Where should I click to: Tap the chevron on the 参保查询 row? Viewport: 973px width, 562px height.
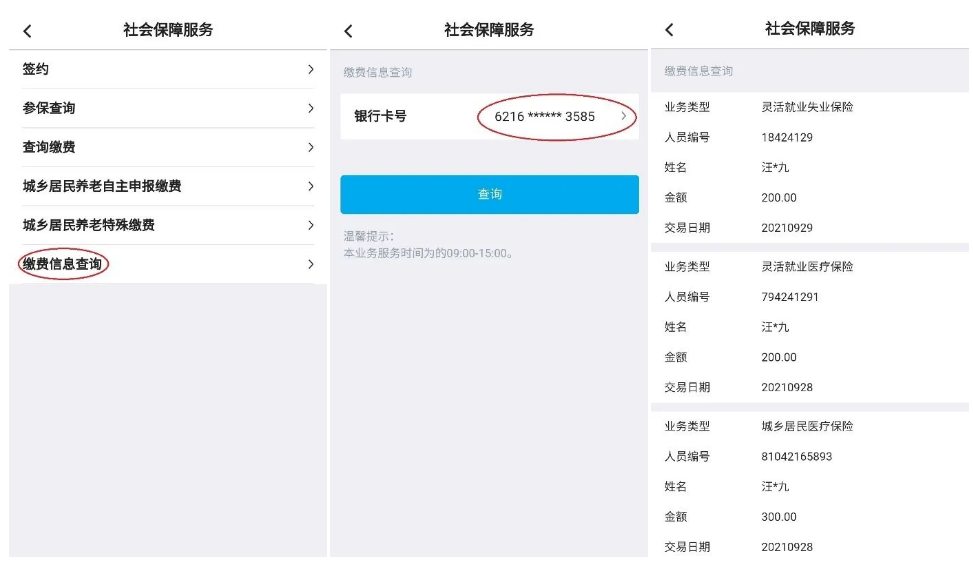pyautogui.click(x=311, y=109)
